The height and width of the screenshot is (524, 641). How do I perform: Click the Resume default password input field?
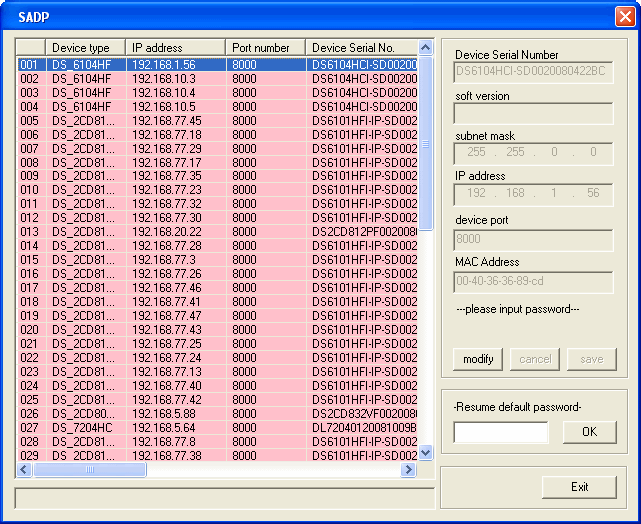tap(501, 432)
